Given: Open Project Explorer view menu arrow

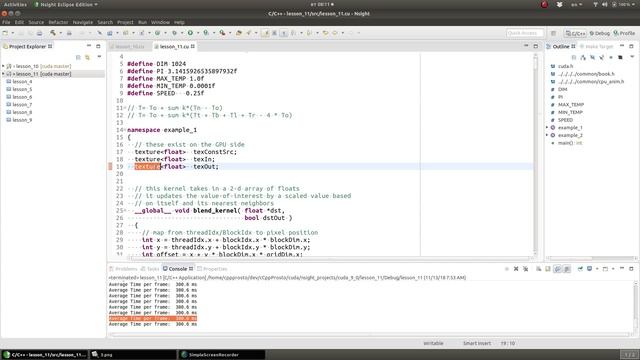Looking at the screenshot, I should click(x=99, y=57).
